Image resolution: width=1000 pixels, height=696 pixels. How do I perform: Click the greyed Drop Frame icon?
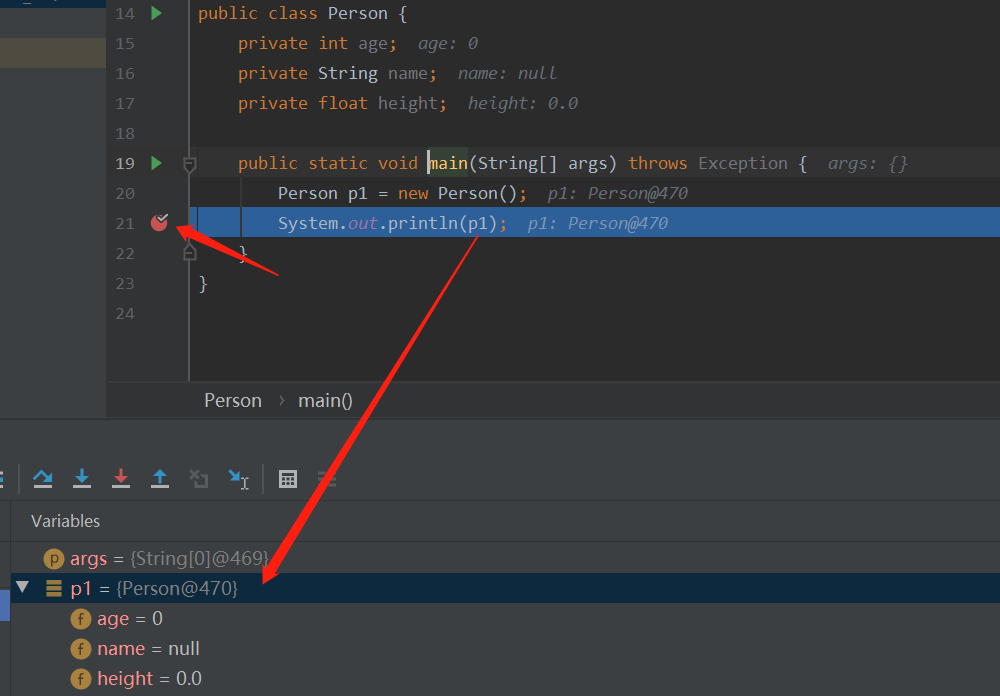199,478
